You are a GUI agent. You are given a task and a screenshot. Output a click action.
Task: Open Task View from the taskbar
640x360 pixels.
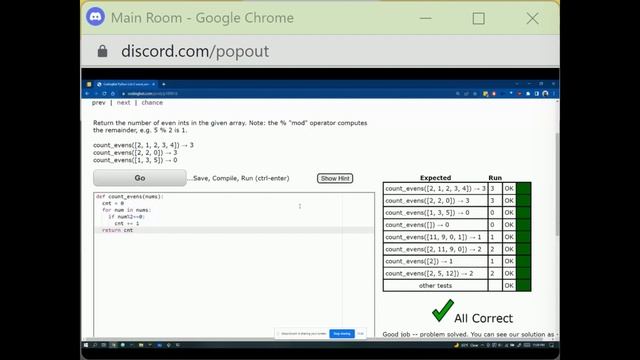click(104, 345)
